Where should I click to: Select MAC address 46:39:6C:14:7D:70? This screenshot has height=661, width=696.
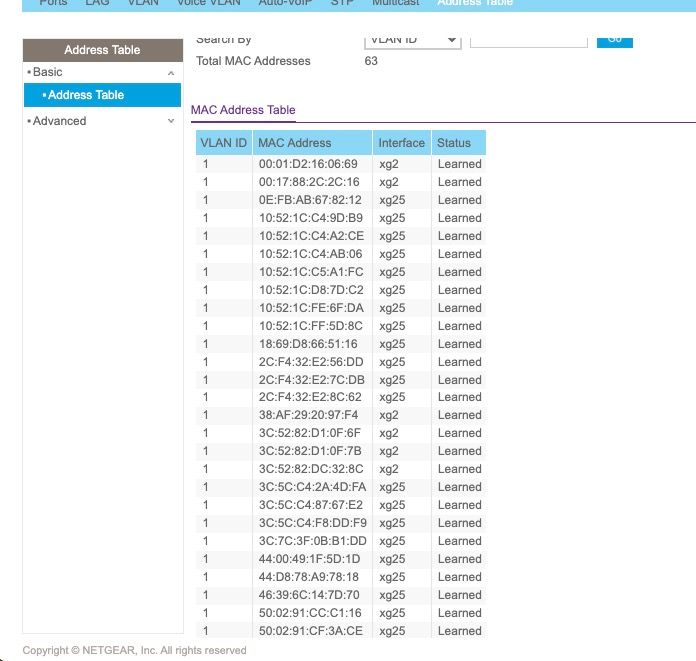309,595
